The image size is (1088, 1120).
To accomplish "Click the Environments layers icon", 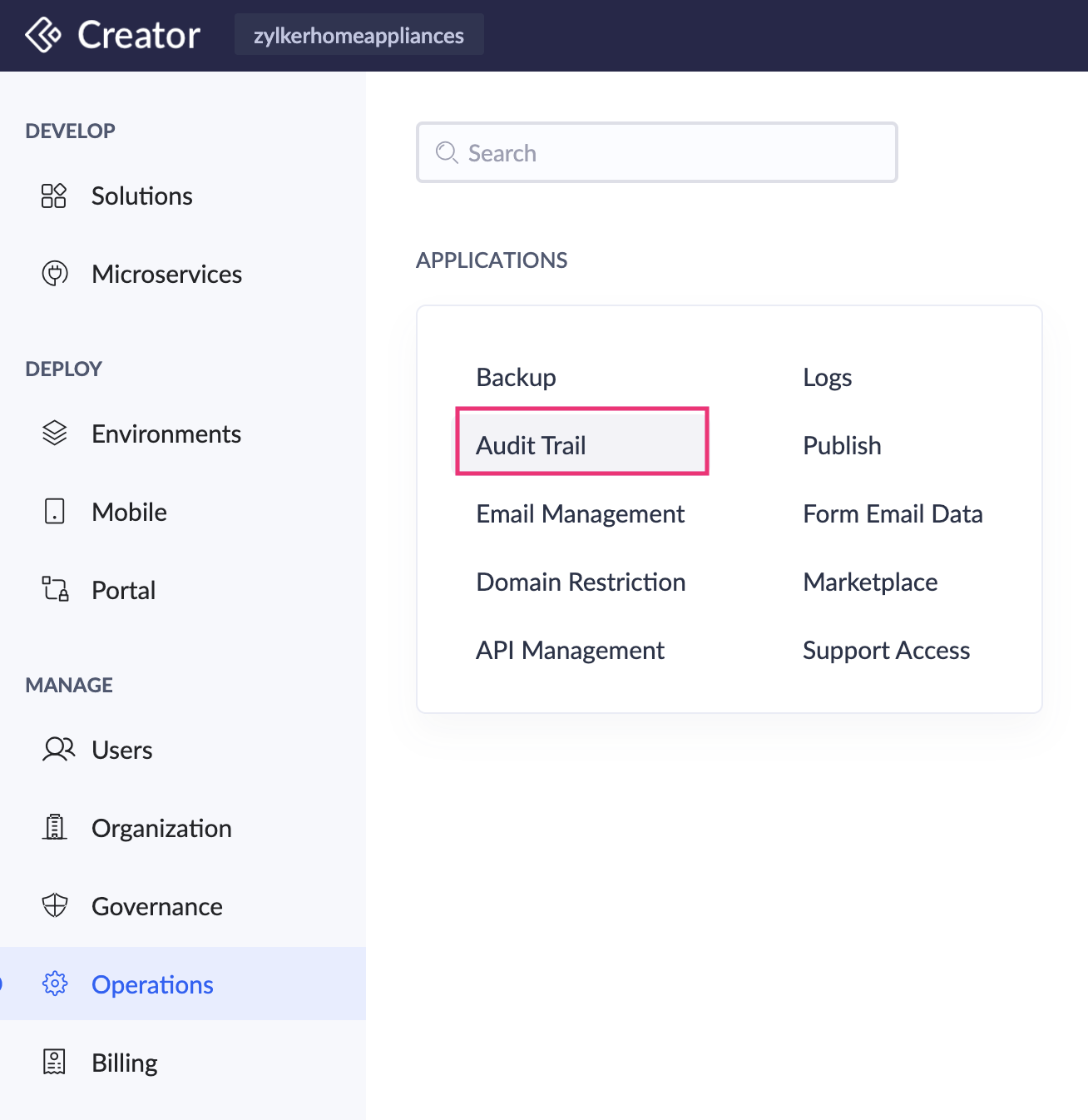I will point(55,434).
